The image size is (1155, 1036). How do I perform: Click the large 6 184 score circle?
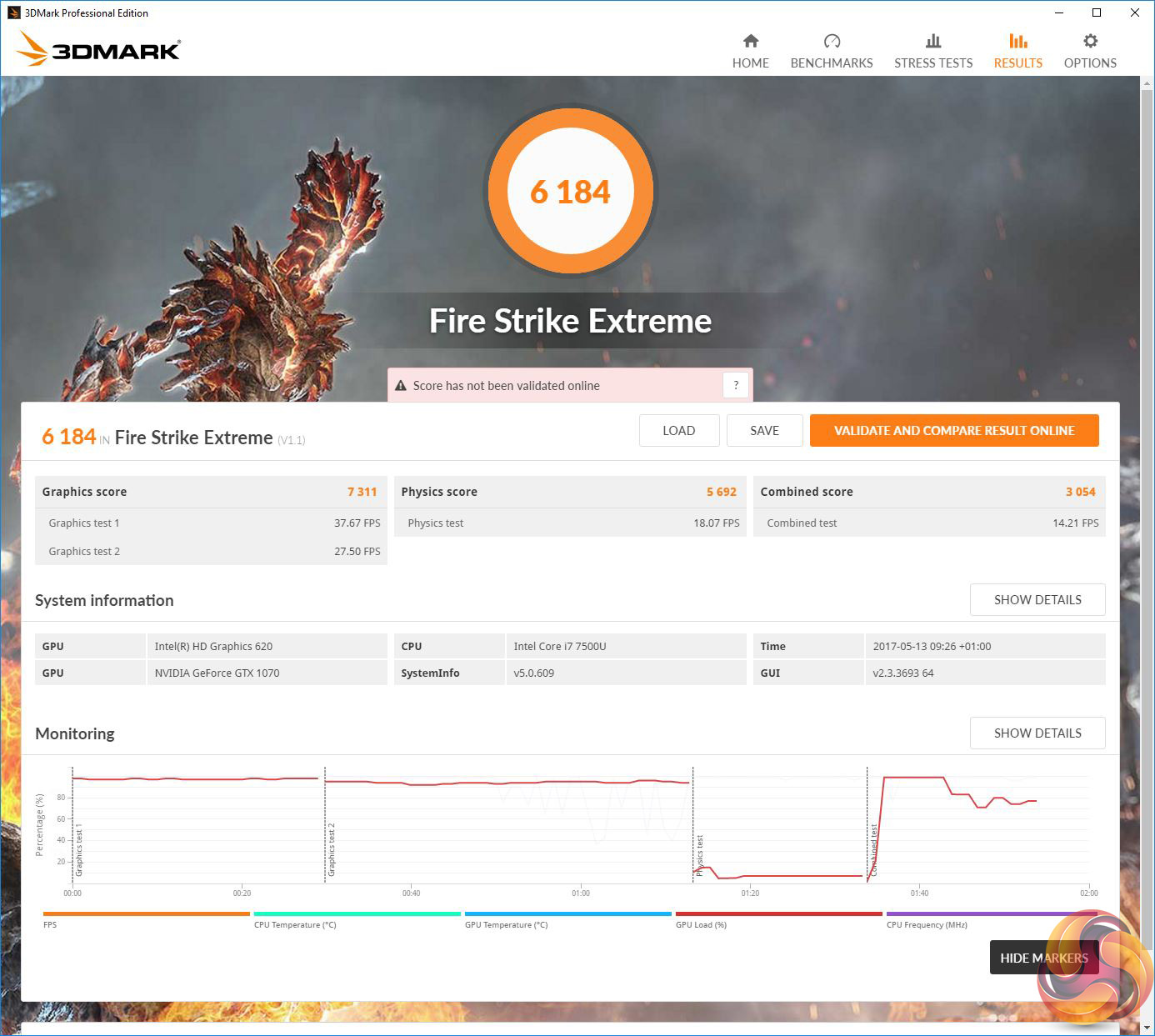pos(570,192)
